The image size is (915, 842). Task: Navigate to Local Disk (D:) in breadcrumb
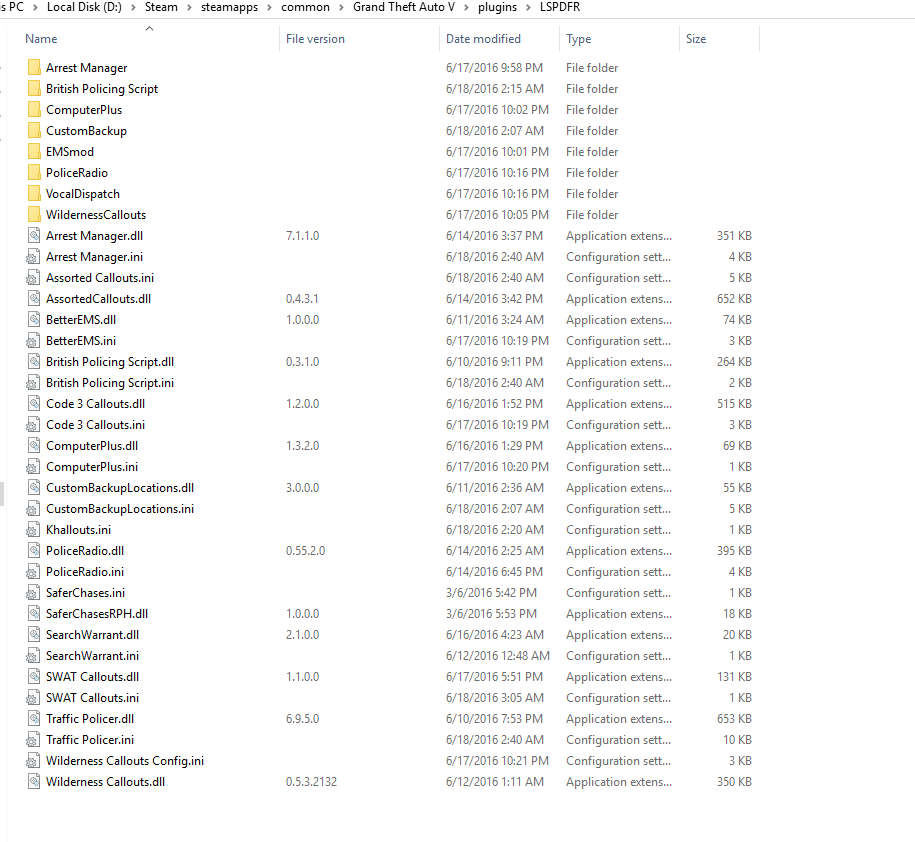tap(84, 7)
